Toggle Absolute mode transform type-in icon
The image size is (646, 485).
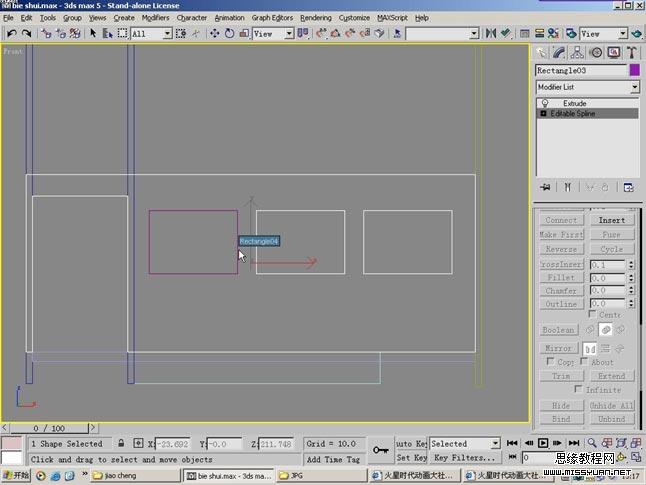click(138, 443)
